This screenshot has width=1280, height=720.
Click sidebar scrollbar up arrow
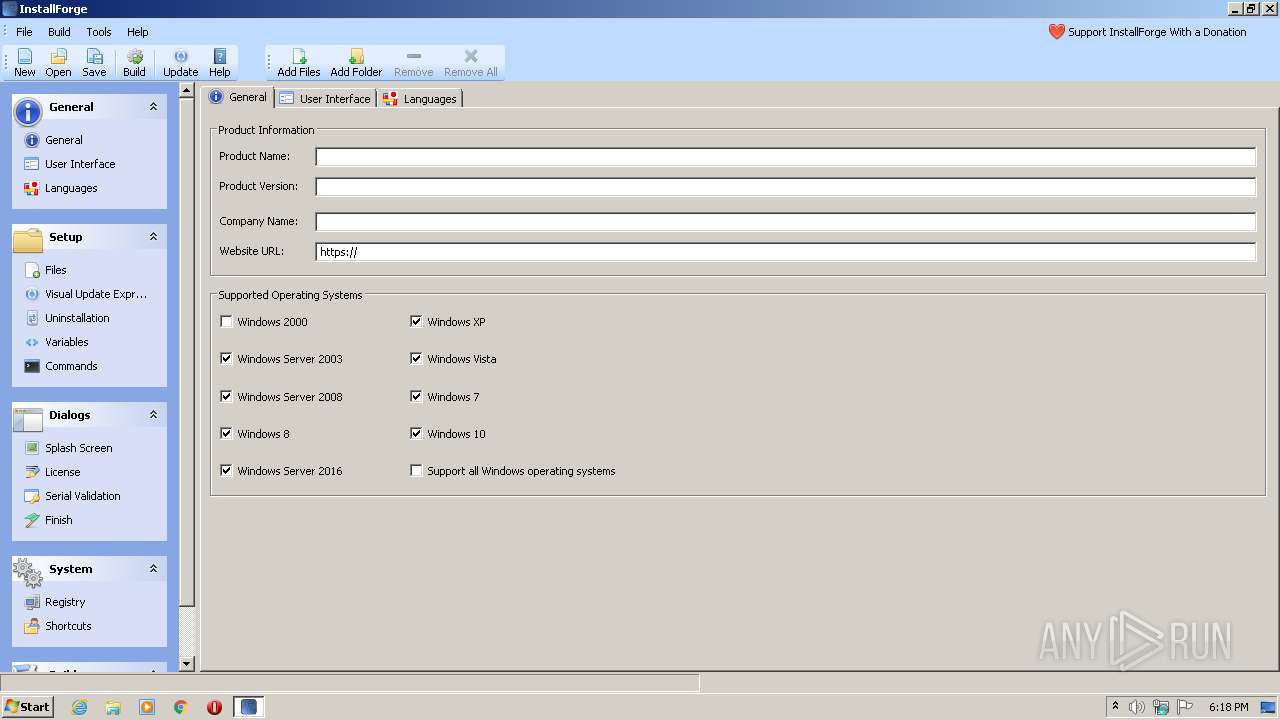187,90
